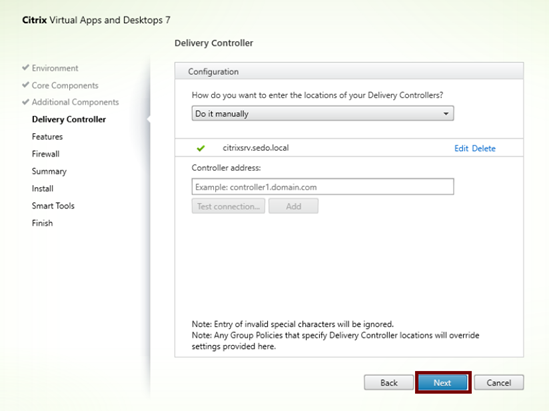Select the Install step in sidebar

pyautogui.click(x=43, y=188)
